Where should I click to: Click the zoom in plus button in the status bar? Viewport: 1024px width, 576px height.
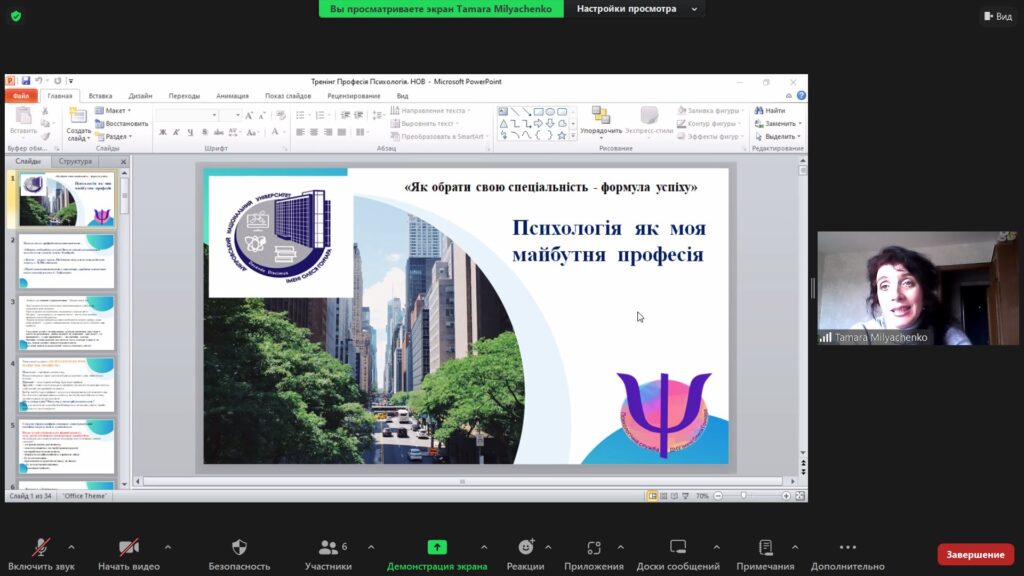coord(786,496)
